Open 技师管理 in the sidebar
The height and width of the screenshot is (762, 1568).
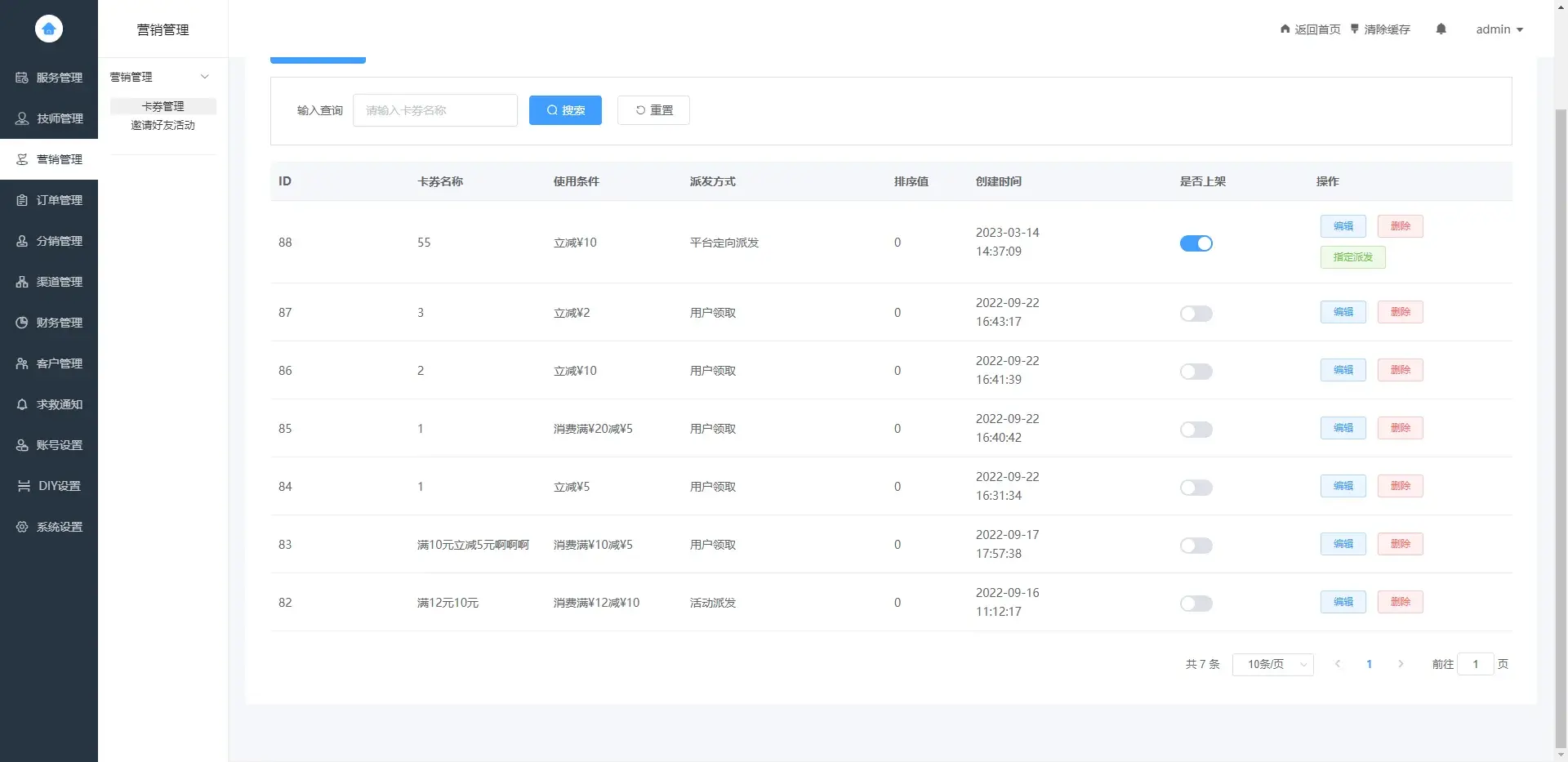[49, 118]
